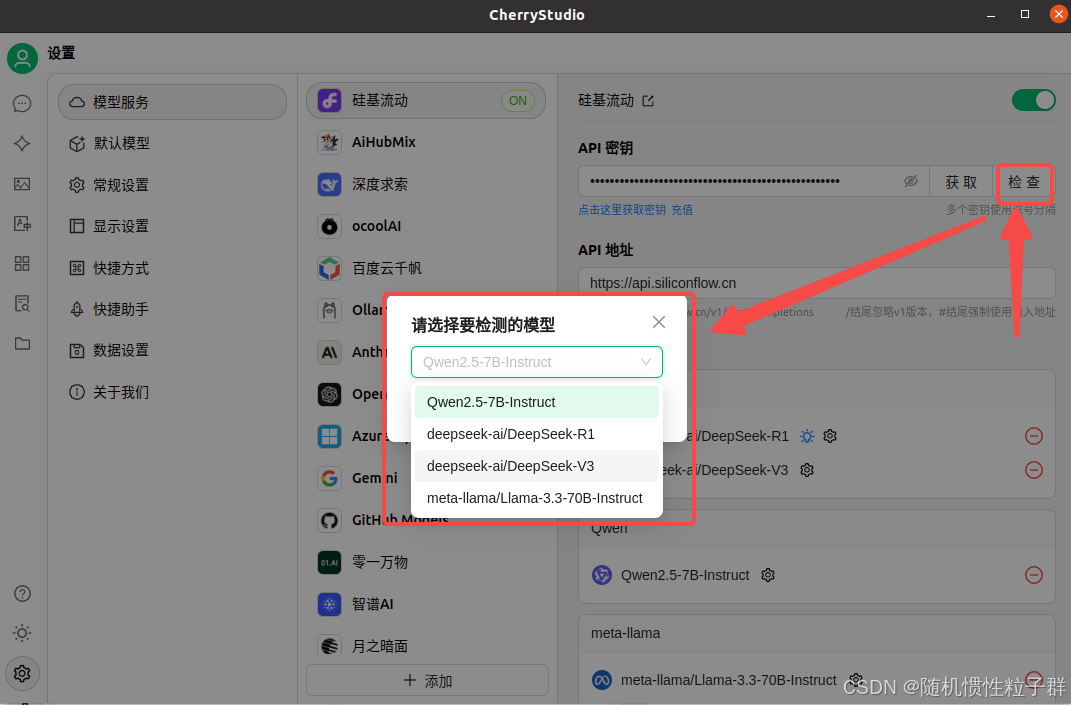This screenshot has width=1071, height=705.
Task: Click the 检查 API key button
Action: point(1024,182)
